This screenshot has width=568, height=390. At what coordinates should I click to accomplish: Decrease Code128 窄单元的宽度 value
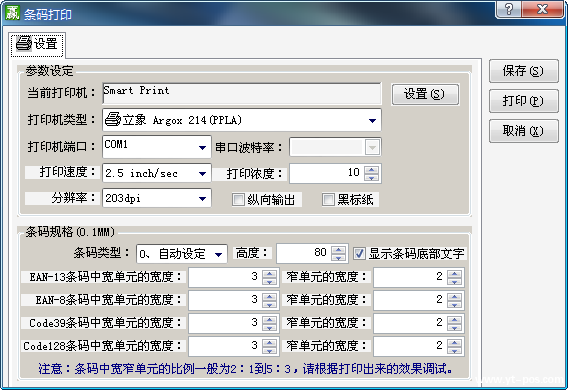454,351
